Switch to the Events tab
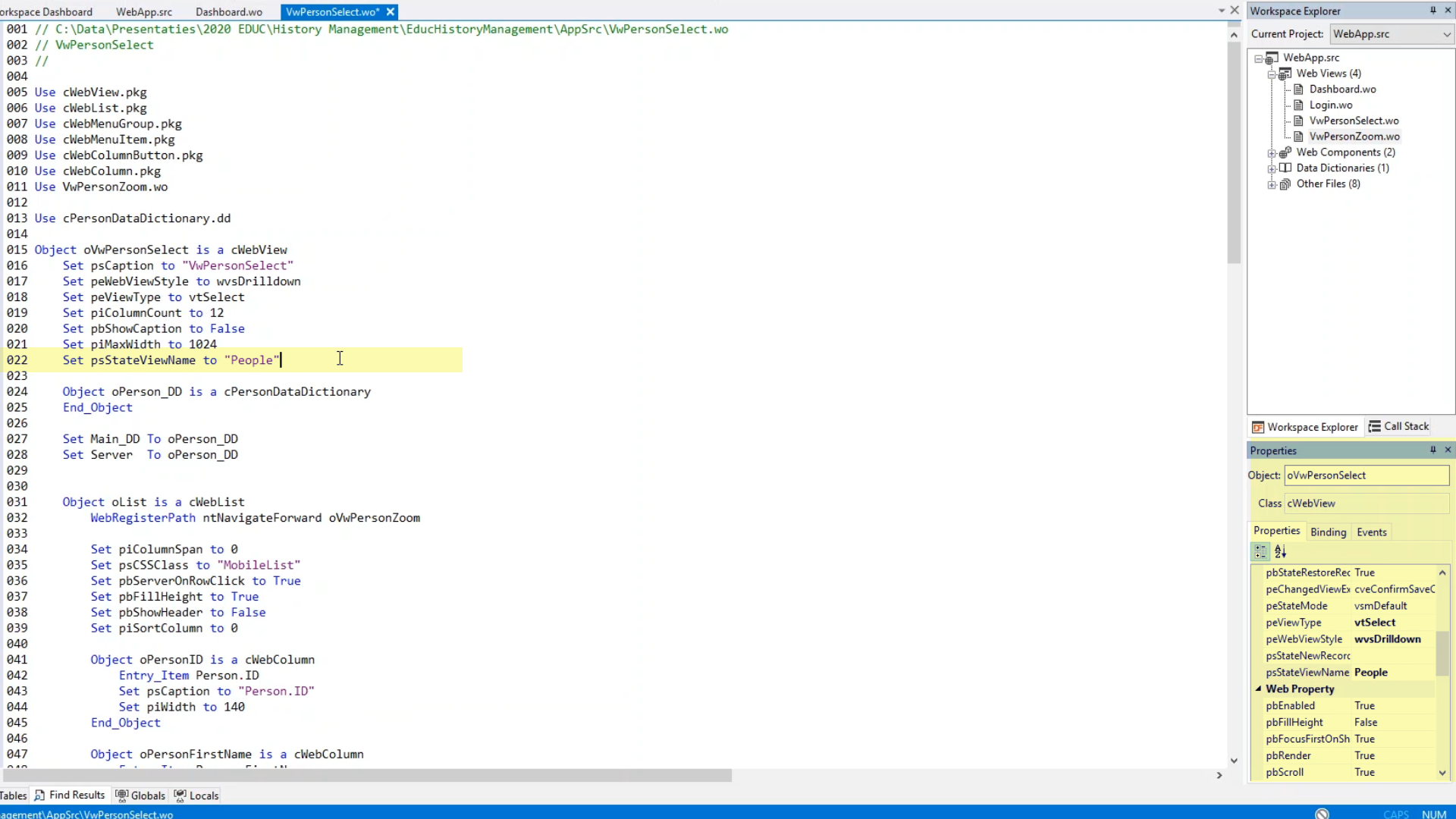 (1371, 532)
